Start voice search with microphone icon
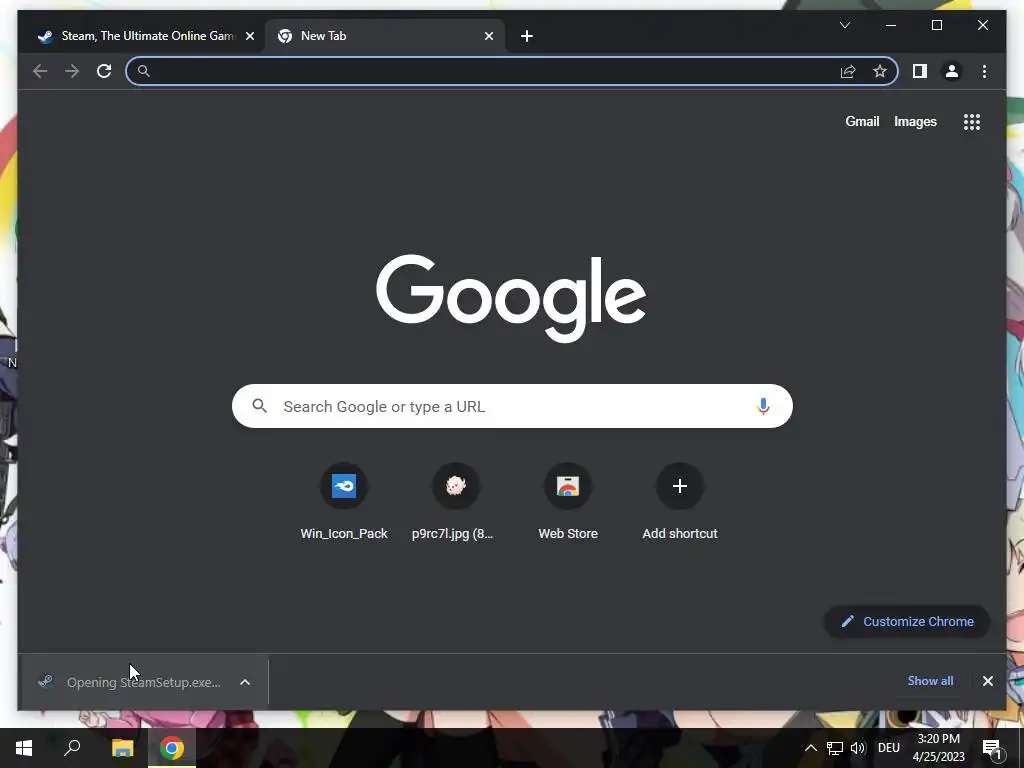The image size is (1024, 768). 763,406
